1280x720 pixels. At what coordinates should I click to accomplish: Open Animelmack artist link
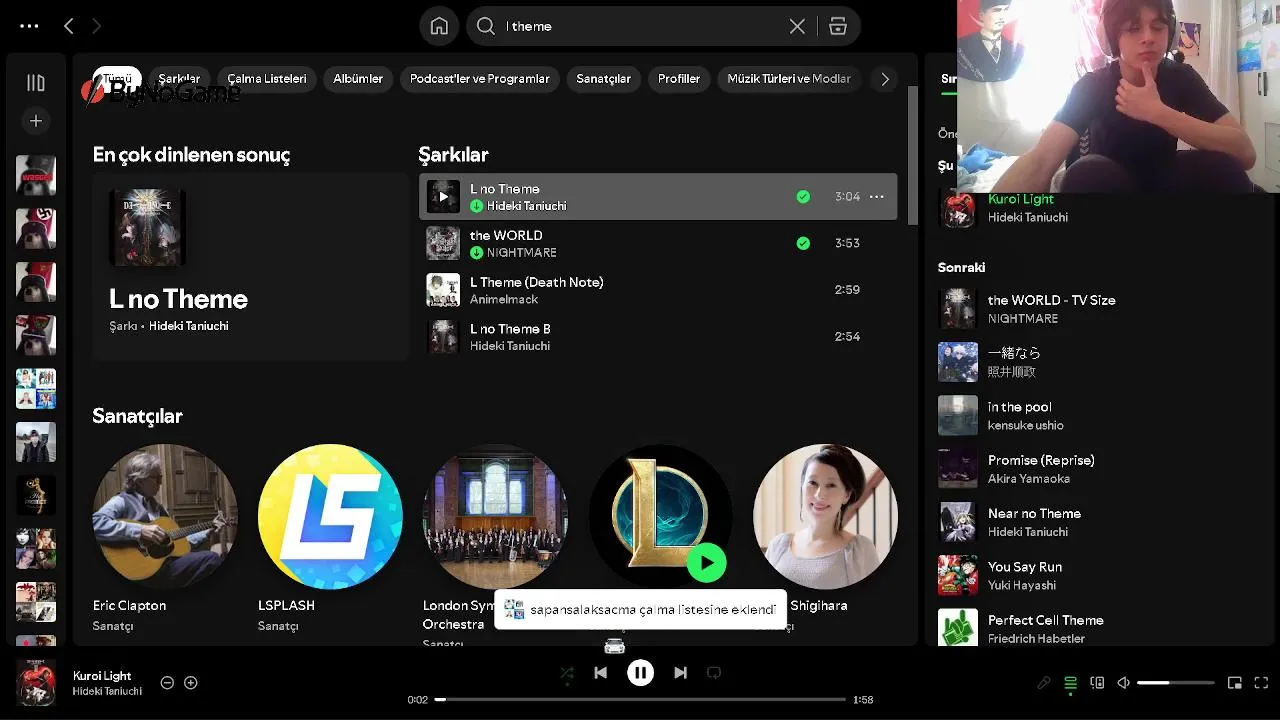click(x=504, y=299)
